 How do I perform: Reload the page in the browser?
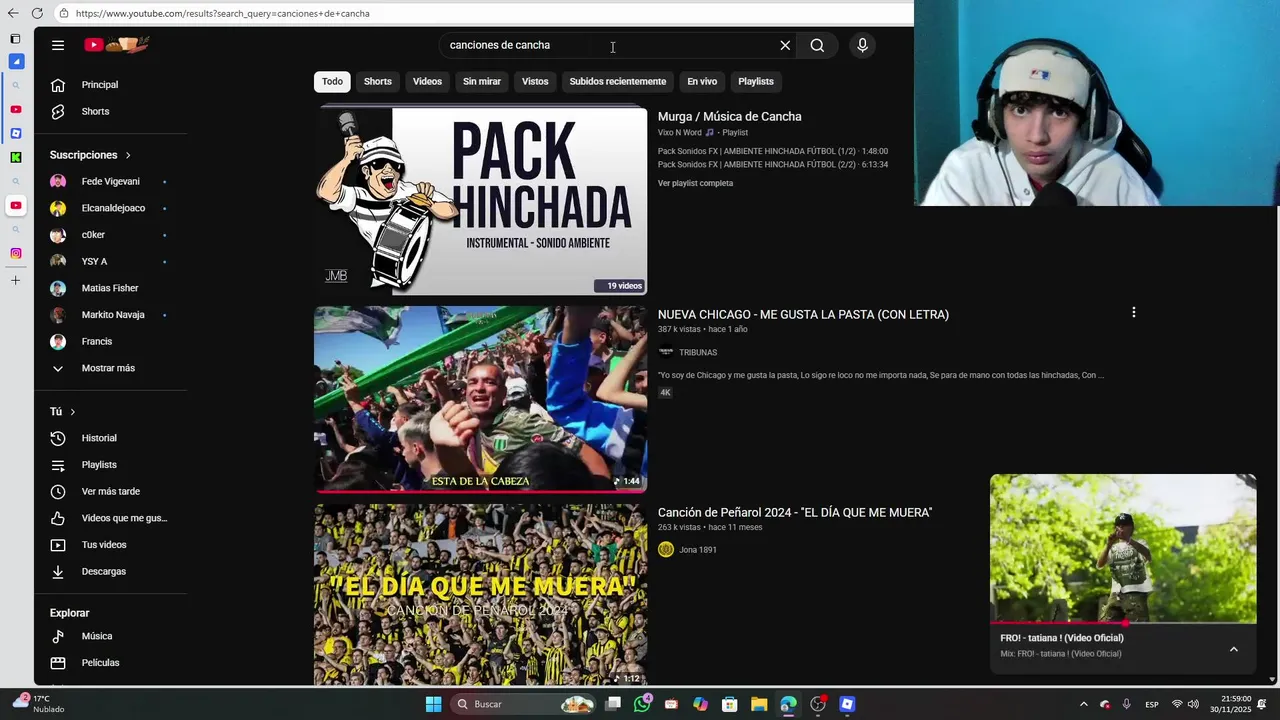pos(37,13)
